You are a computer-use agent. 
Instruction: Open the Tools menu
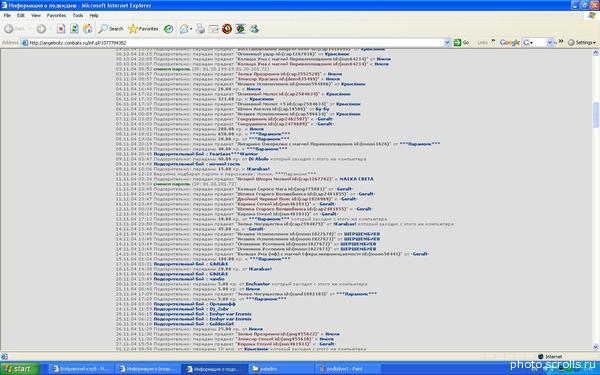pos(78,15)
